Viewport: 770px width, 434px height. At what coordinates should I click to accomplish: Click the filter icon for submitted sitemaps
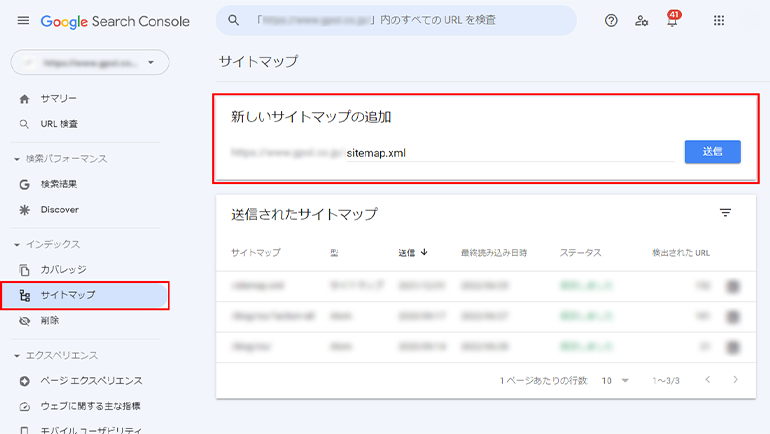point(725,213)
